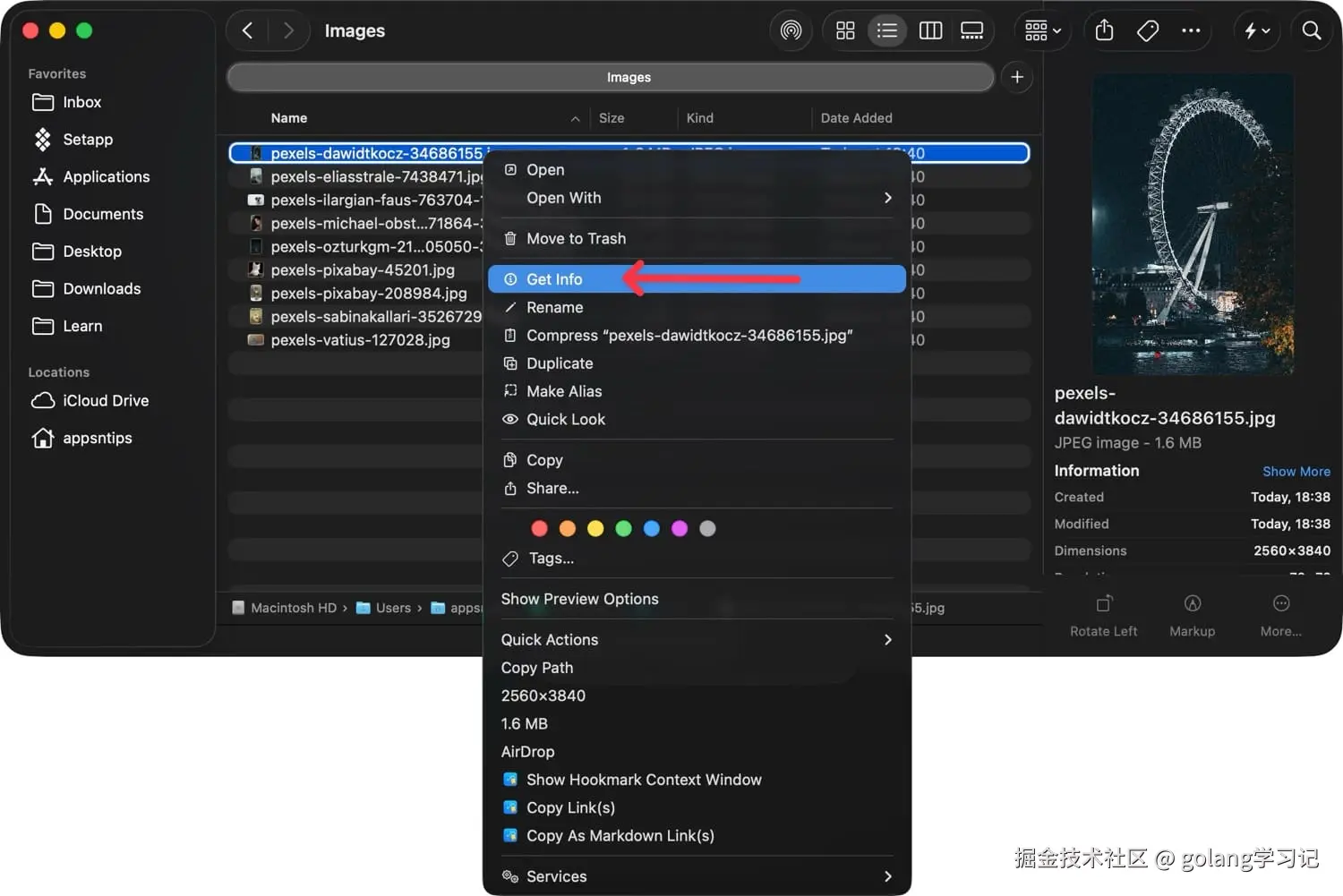The image size is (1343, 896).
Task: Choose Get Info from context menu
Action: 697,279
